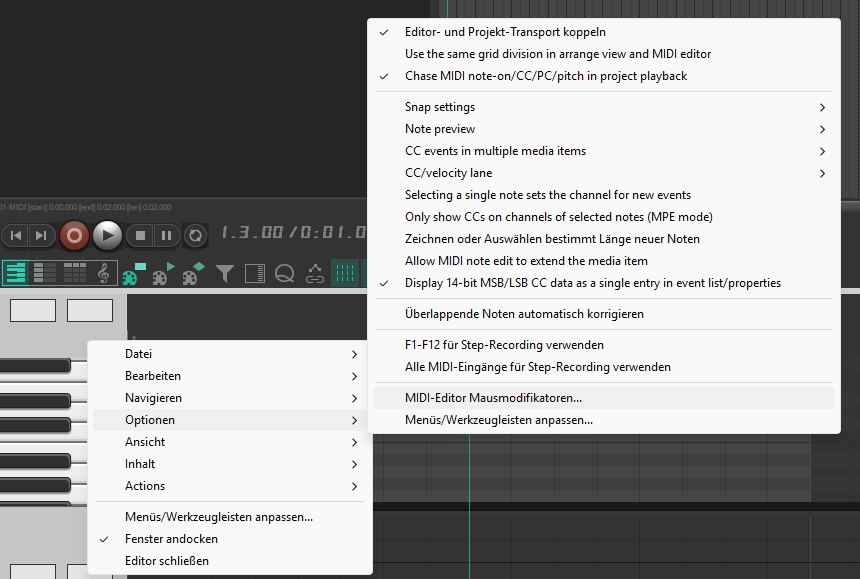Toggle the repeat loop button
860x579 pixels.
[196, 236]
